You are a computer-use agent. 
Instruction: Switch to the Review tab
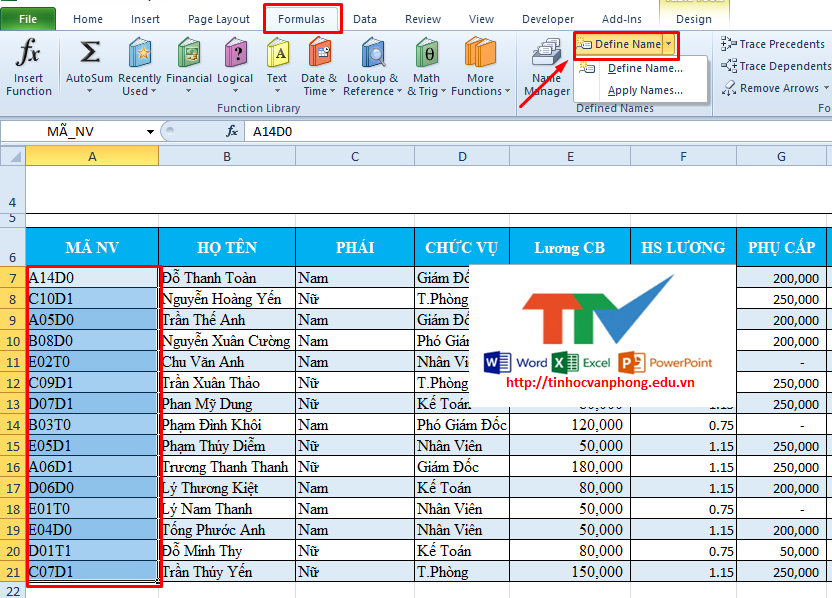[x=423, y=19]
